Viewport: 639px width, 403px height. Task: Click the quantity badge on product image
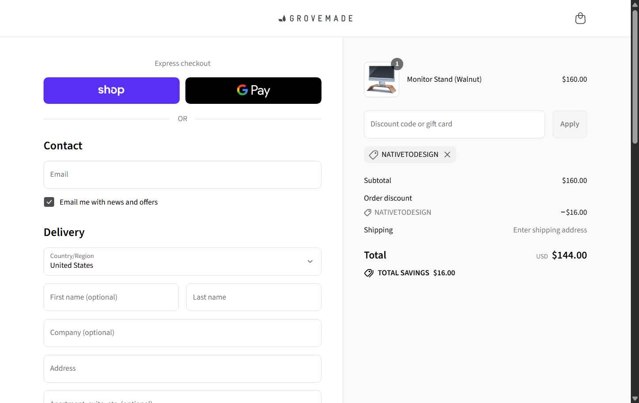tap(397, 64)
